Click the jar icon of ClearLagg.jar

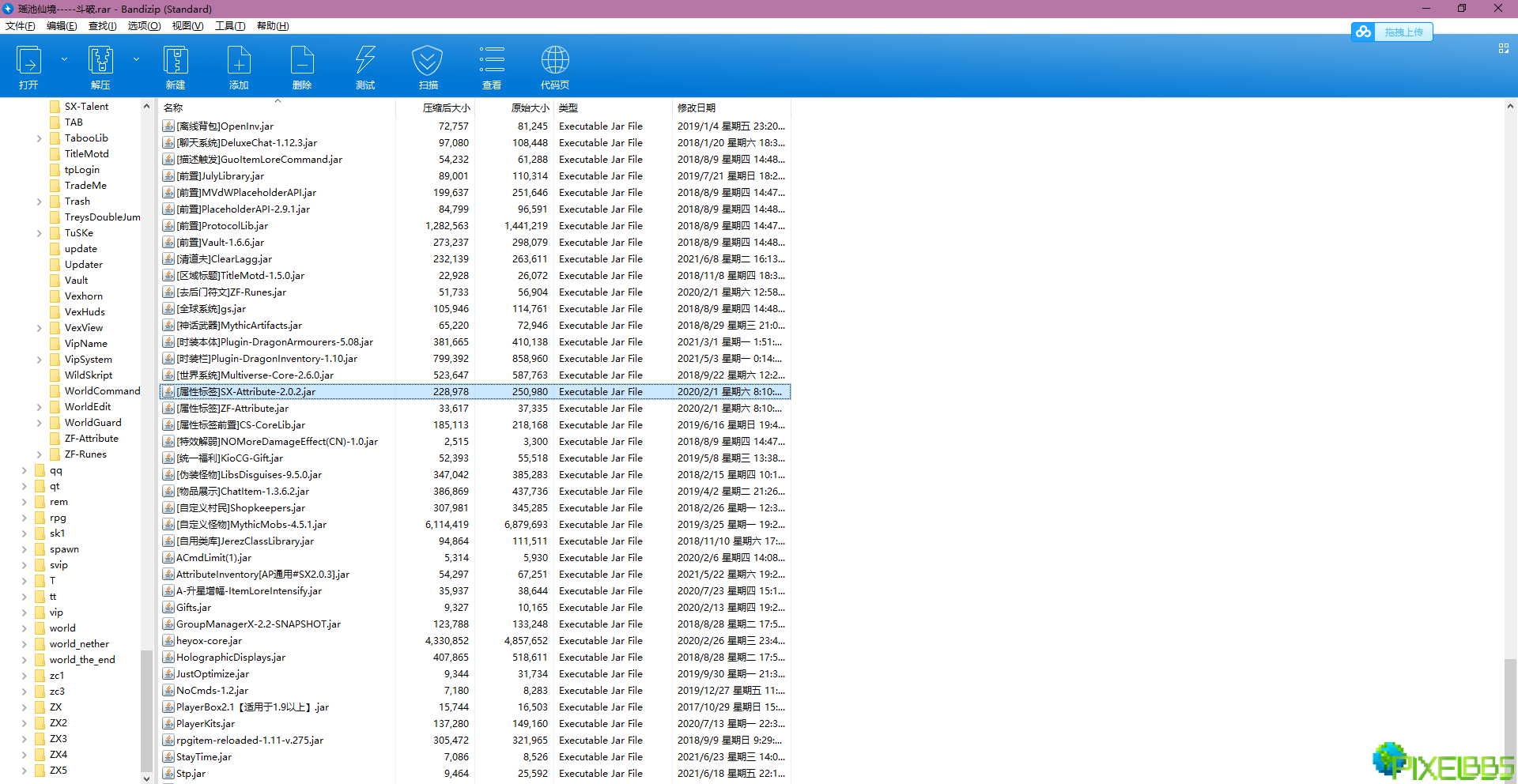click(168, 259)
